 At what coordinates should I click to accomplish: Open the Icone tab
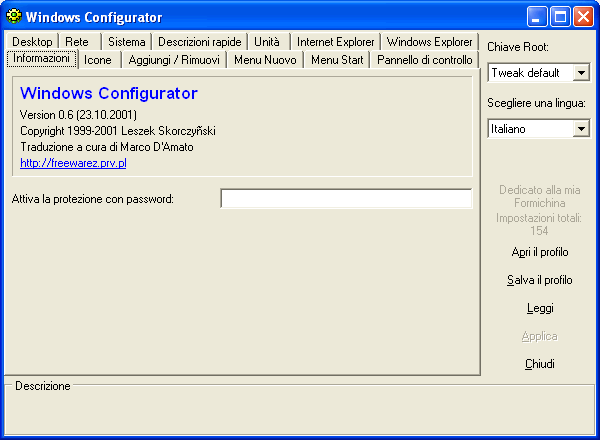[x=99, y=60]
